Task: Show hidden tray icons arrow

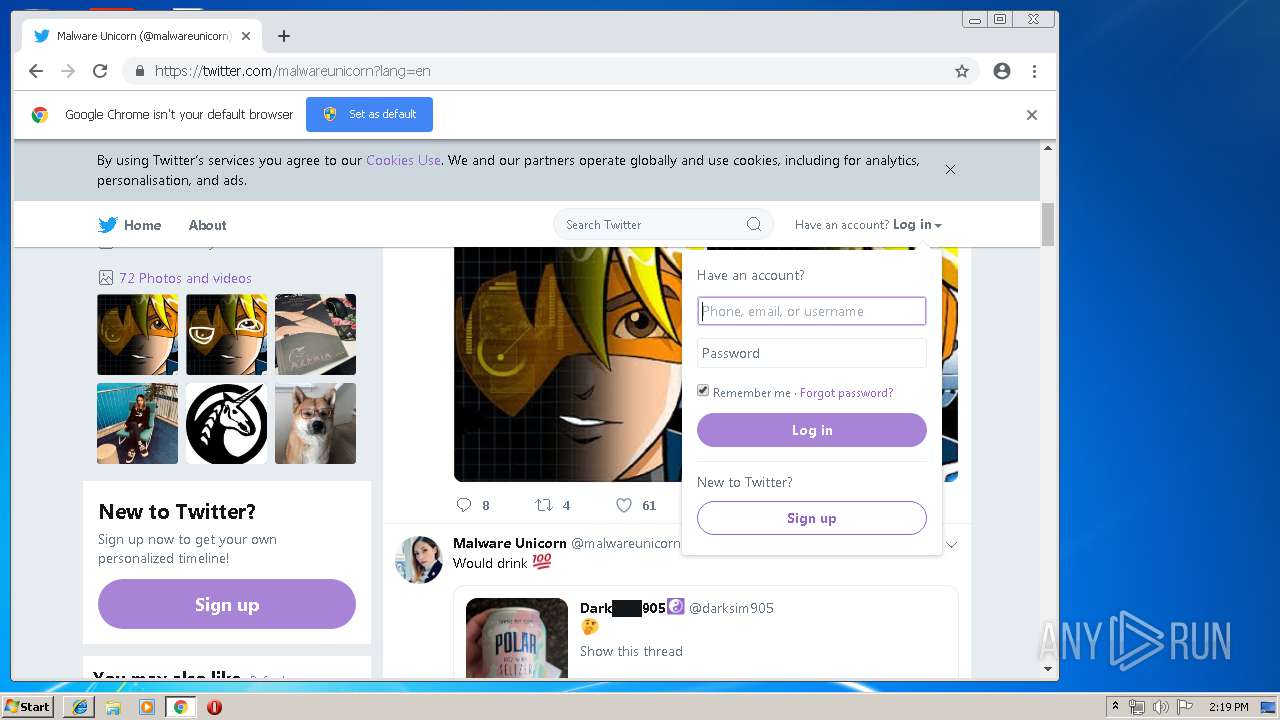Action: pyautogui.click(x=1115, y=707)
